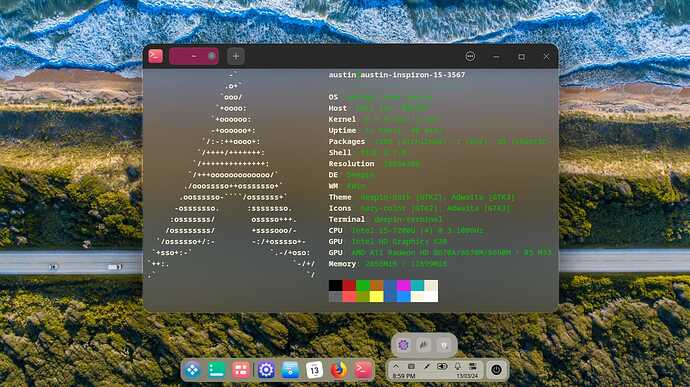Launch the Calendar app showing 13
690x387 pixels.
pyautogui.click(x=314, y=370)
